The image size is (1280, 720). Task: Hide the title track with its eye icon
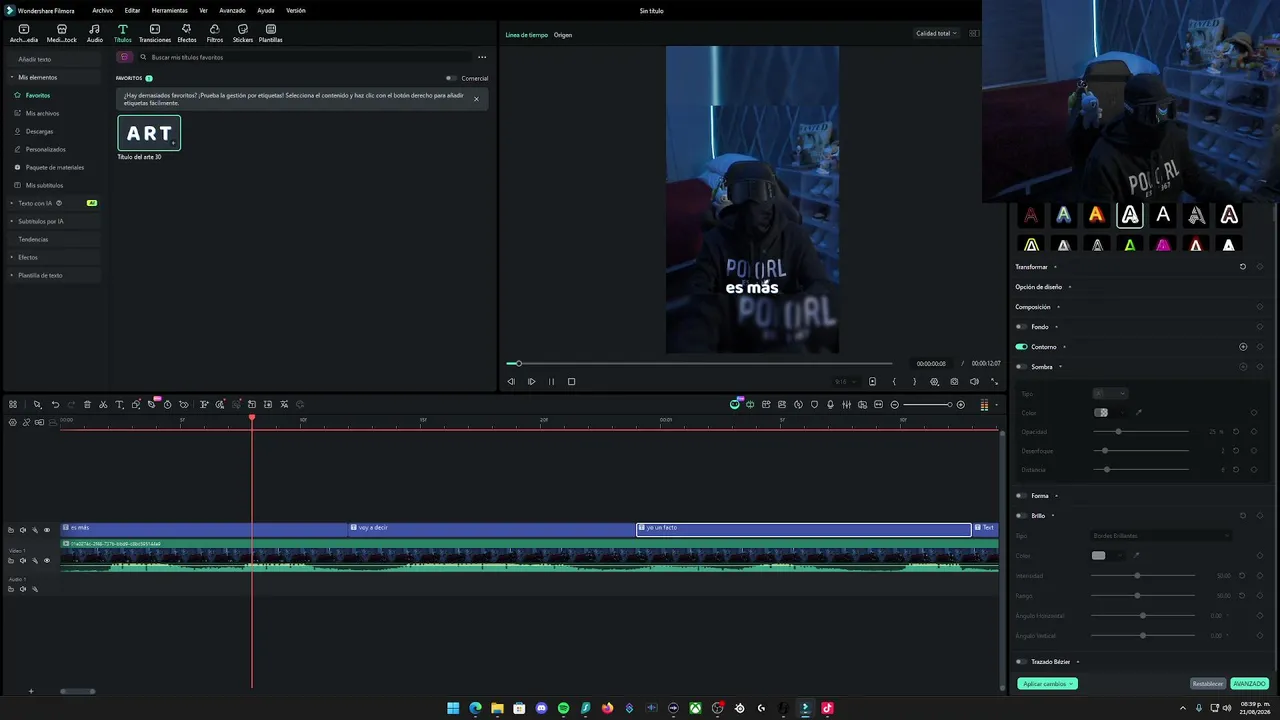pos(46,530)
